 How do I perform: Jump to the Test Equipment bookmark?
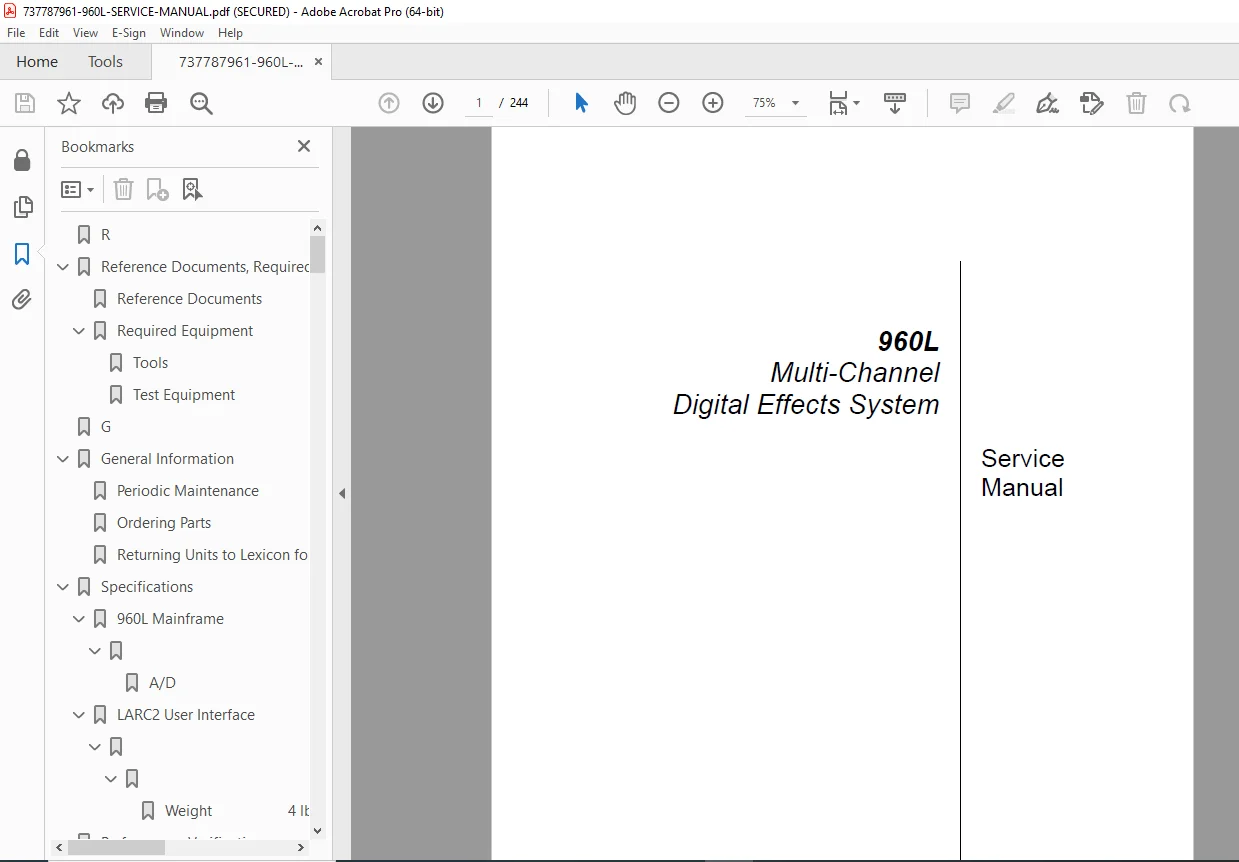coord(184,395)
